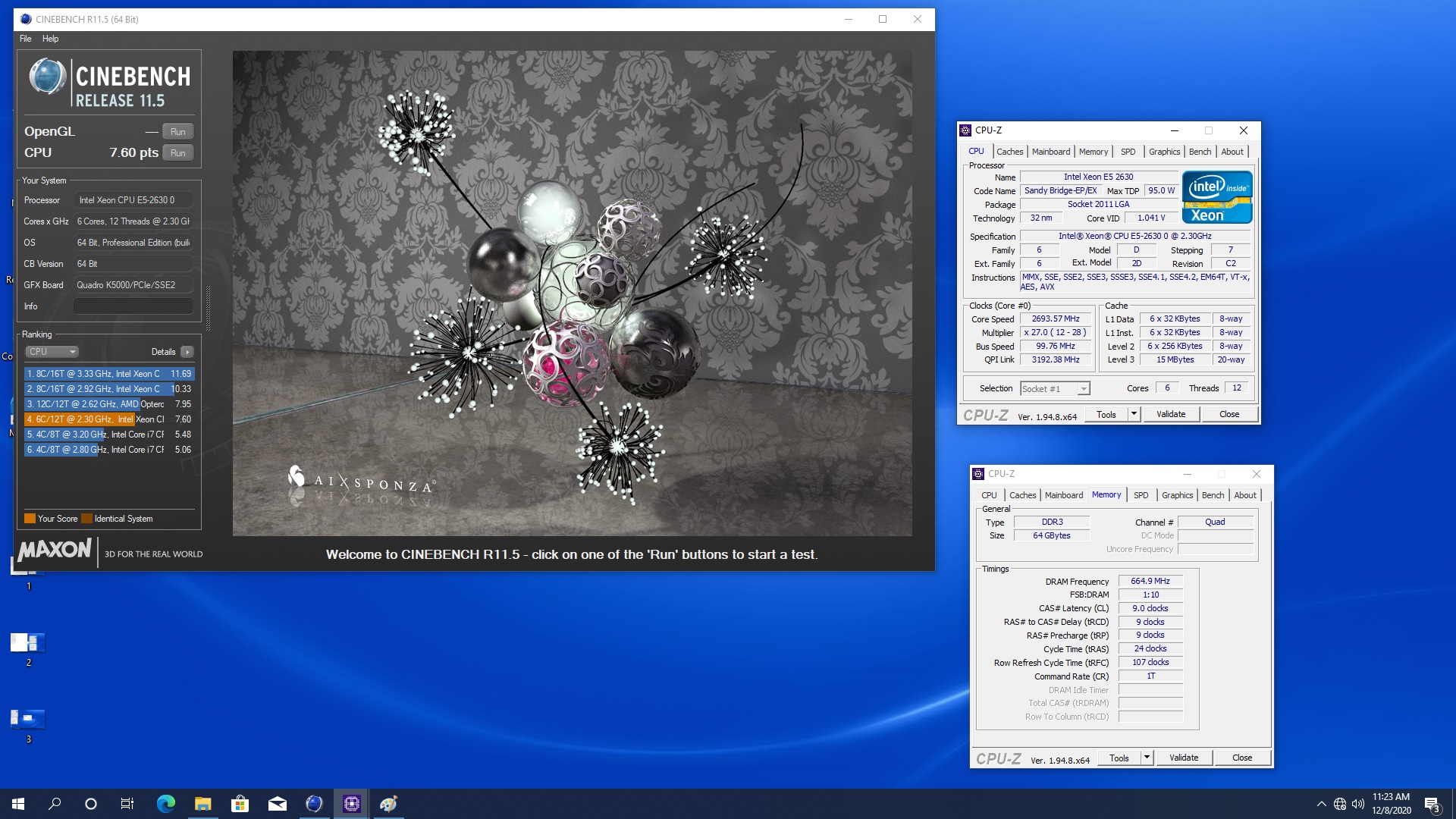Open Graphics tab in upper CPU-Z window
Screen dimensions: 1456x819
click(1164, 152)
